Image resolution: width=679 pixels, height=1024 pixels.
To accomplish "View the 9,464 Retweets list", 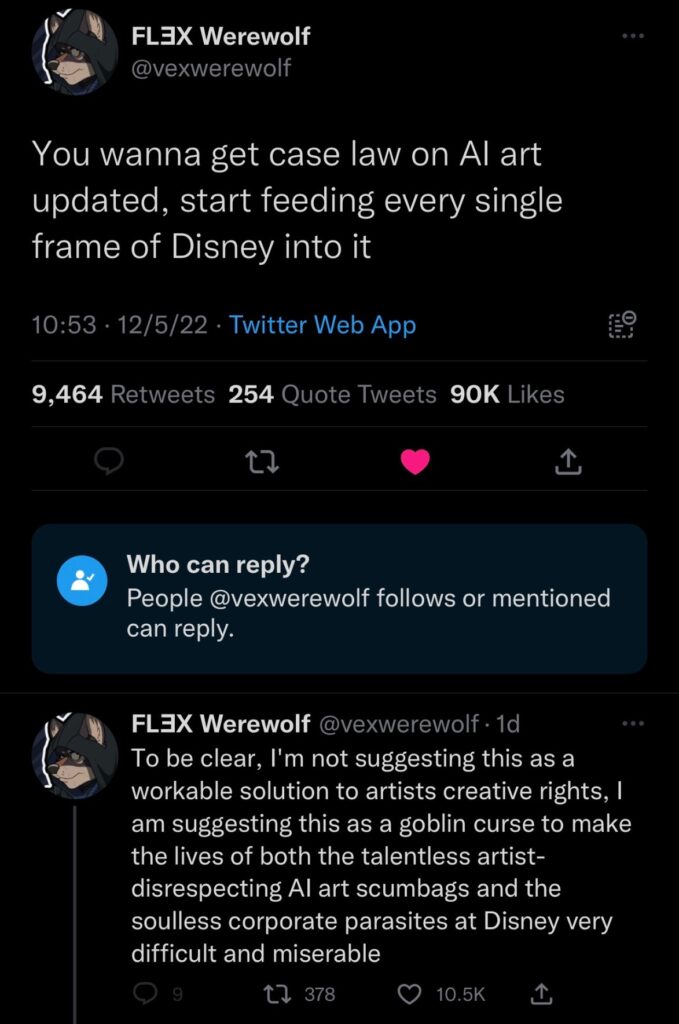I will (123, 394).
